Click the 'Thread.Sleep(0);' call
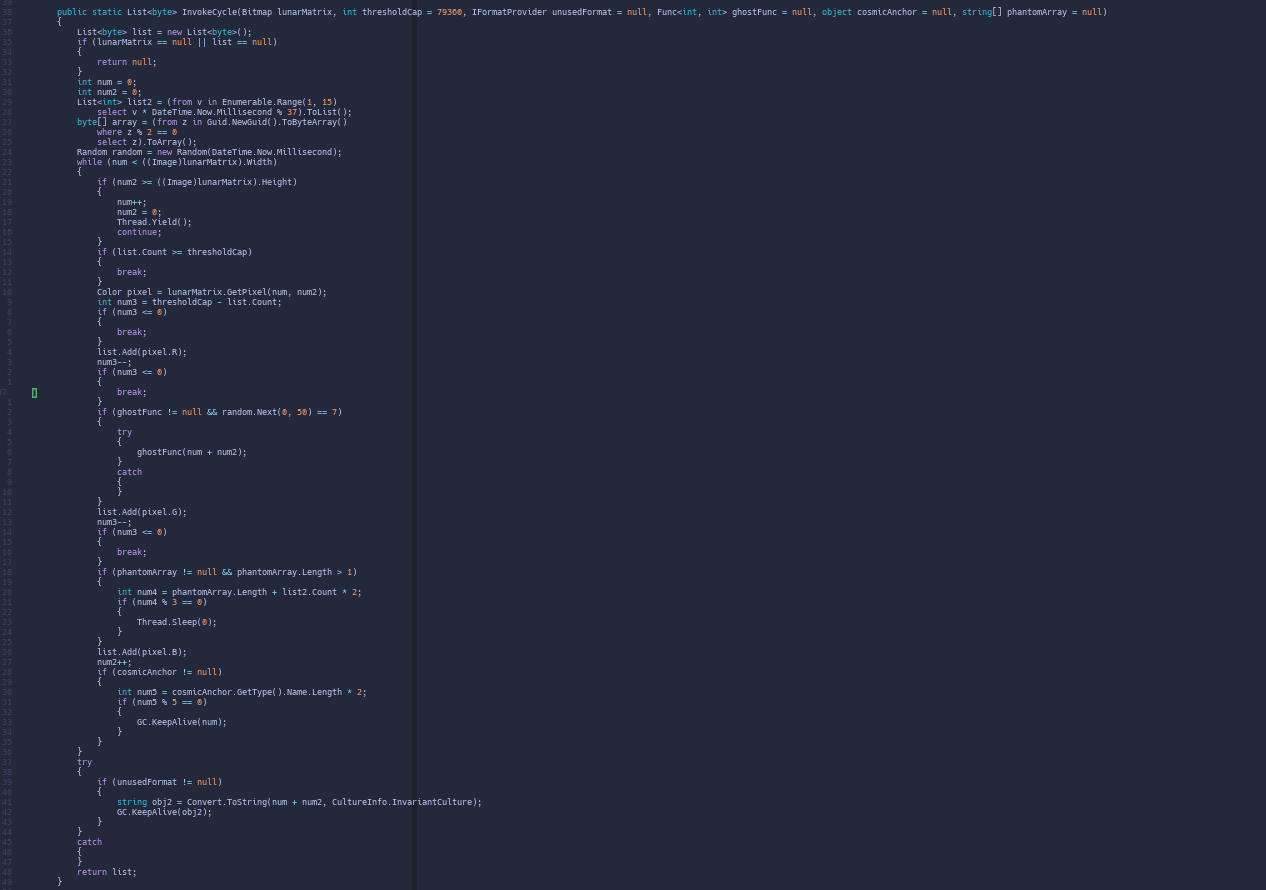Image resolution: width=1266 pixels, height=890 pixels. click(x=177, y=622)
